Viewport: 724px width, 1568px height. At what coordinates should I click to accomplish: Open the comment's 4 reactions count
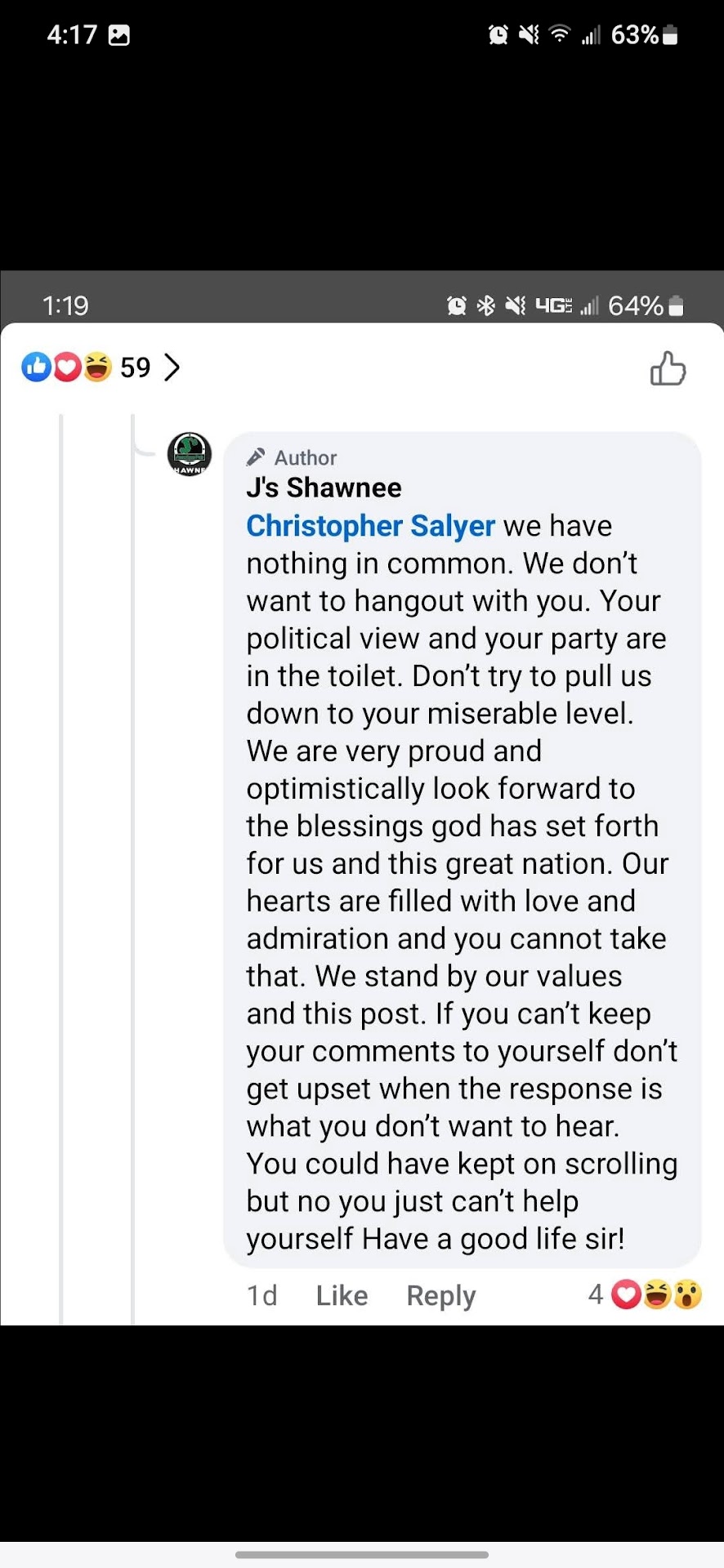(595, 1294)
